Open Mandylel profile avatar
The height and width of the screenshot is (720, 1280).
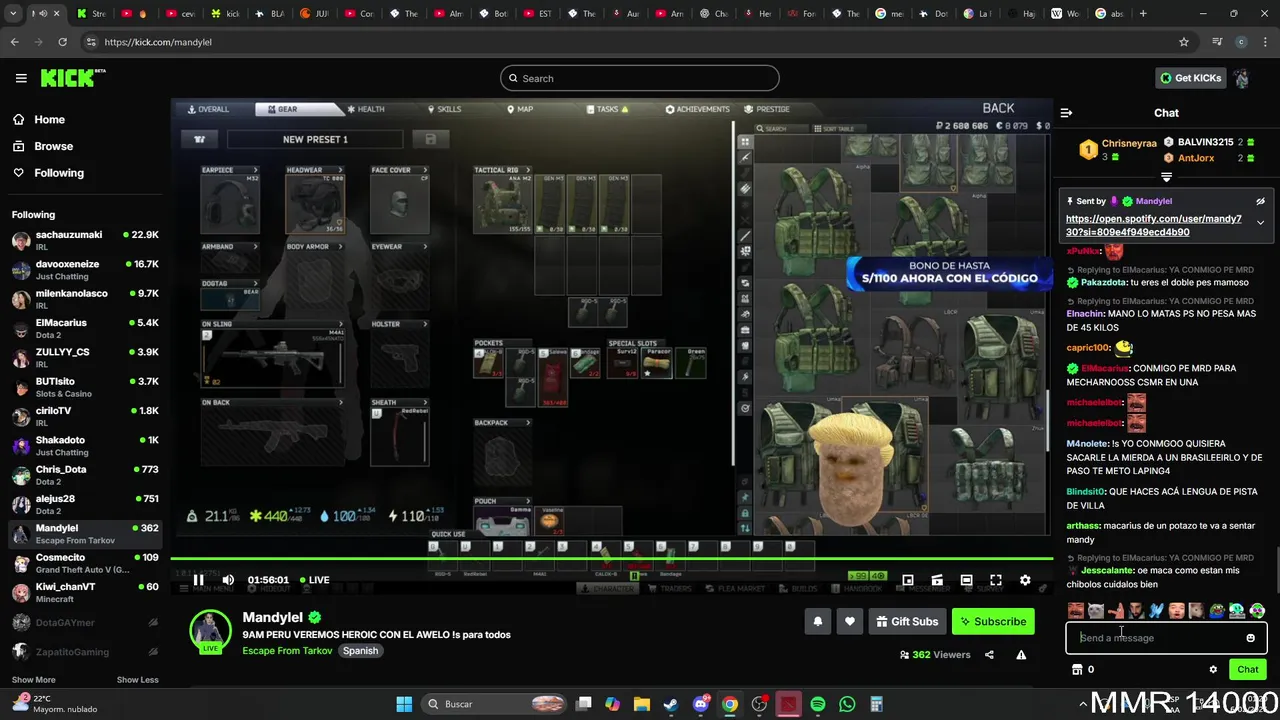210,631
